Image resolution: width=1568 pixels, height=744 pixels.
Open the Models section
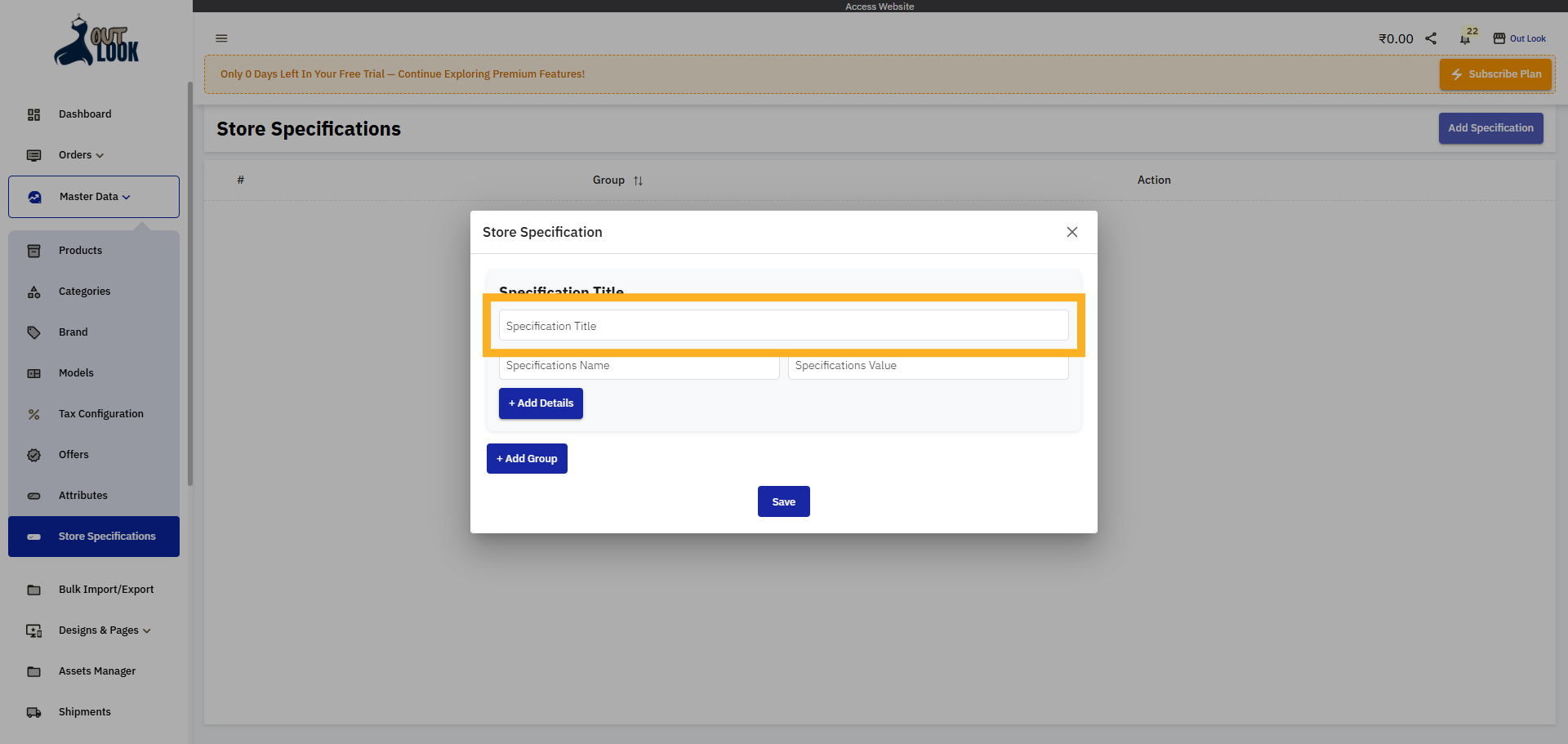[x=75, y=372]
